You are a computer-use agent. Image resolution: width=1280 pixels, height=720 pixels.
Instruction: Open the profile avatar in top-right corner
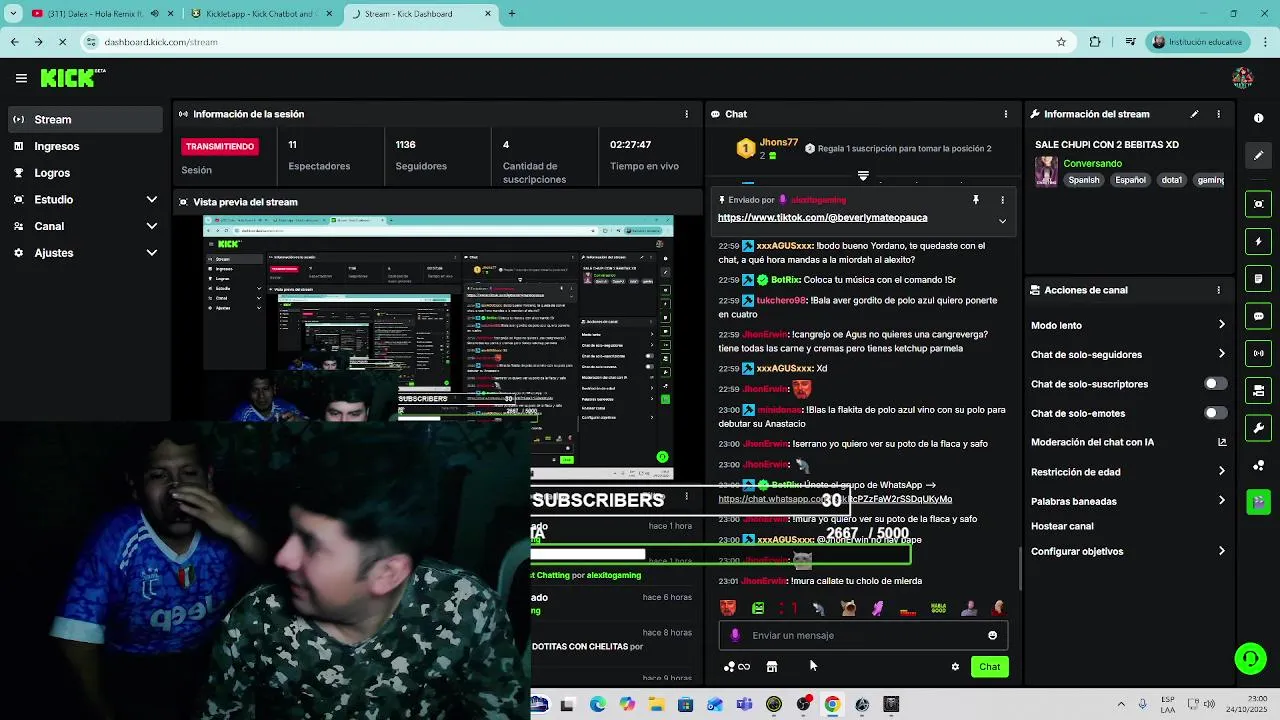1243,78
